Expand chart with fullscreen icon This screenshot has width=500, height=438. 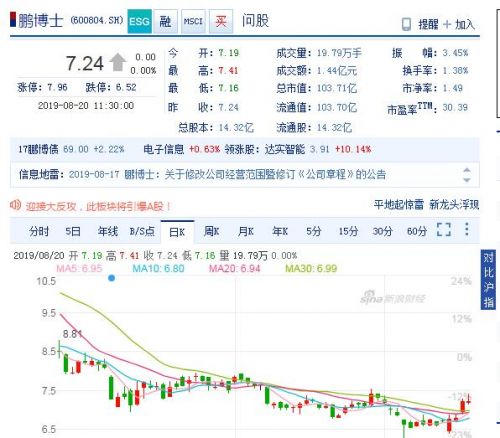click(444, 230)
